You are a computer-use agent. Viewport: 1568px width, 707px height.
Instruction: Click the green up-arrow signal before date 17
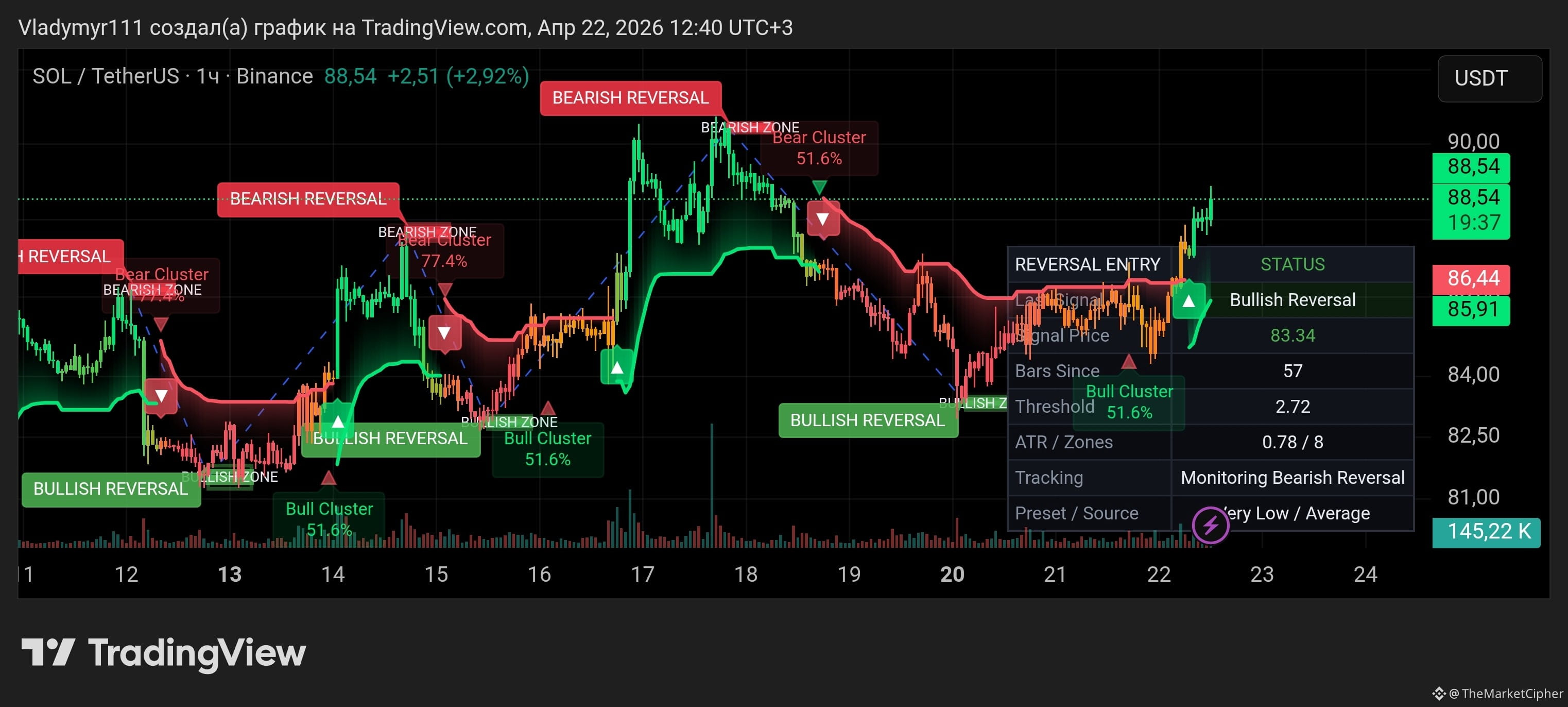pos(616,367)
